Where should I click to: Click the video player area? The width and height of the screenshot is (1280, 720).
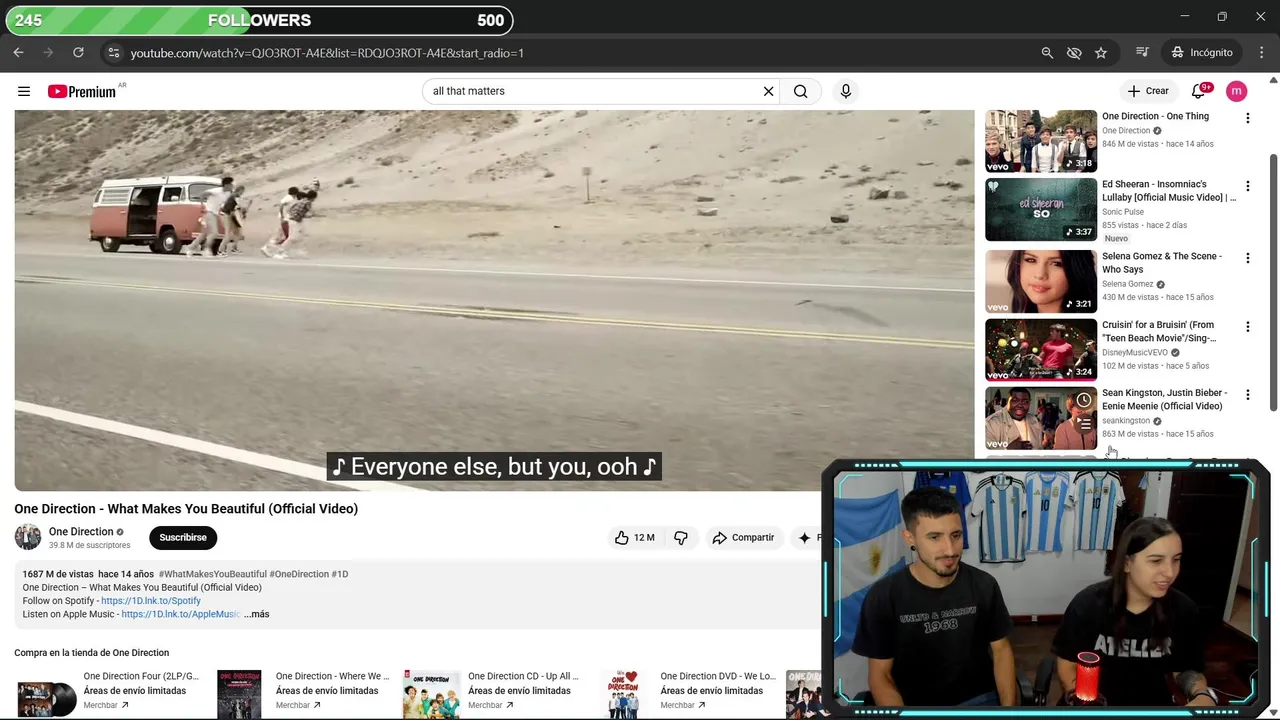coord(494,300)
